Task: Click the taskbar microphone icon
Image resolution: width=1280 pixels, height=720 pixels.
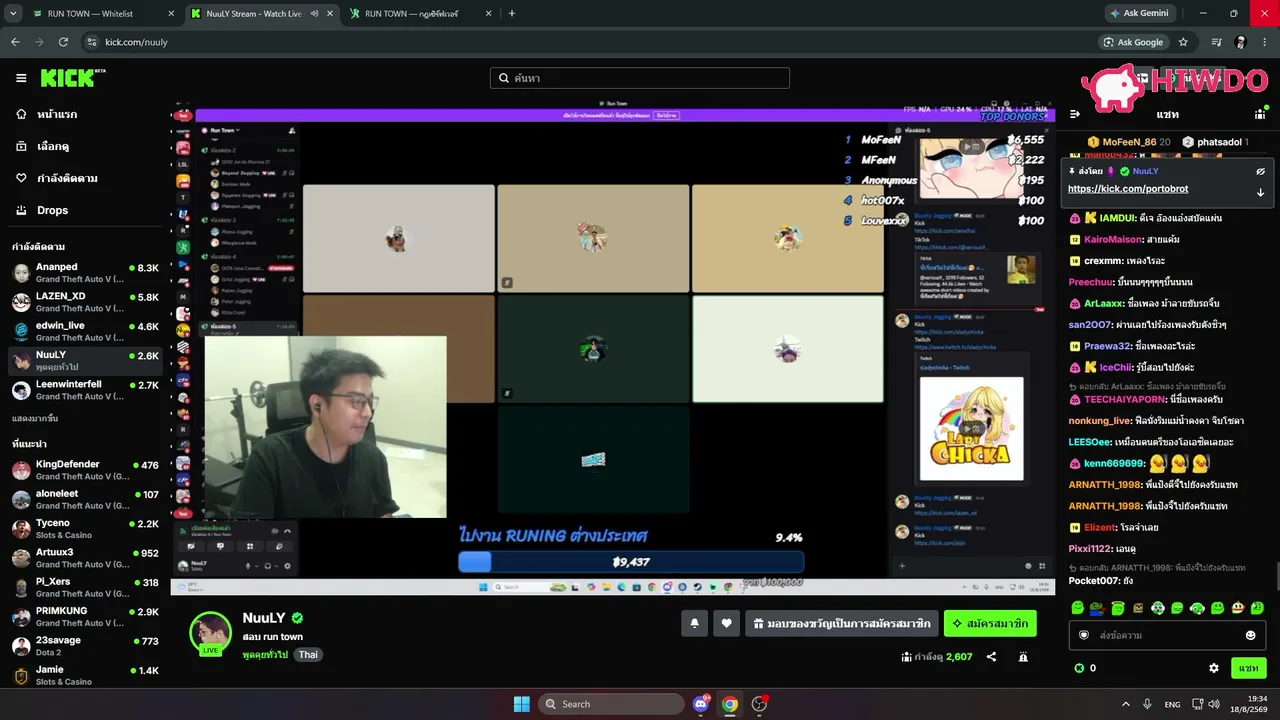Action: [1147, 704]
